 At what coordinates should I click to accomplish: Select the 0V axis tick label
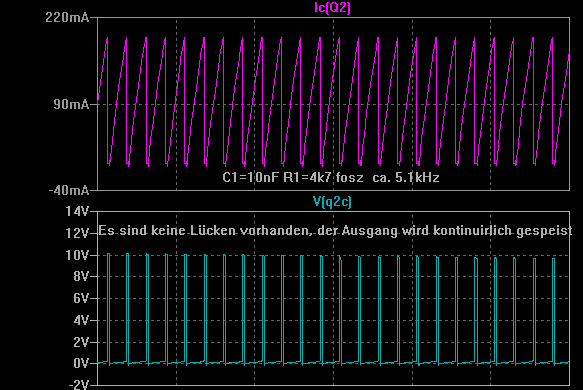(81, 363)
